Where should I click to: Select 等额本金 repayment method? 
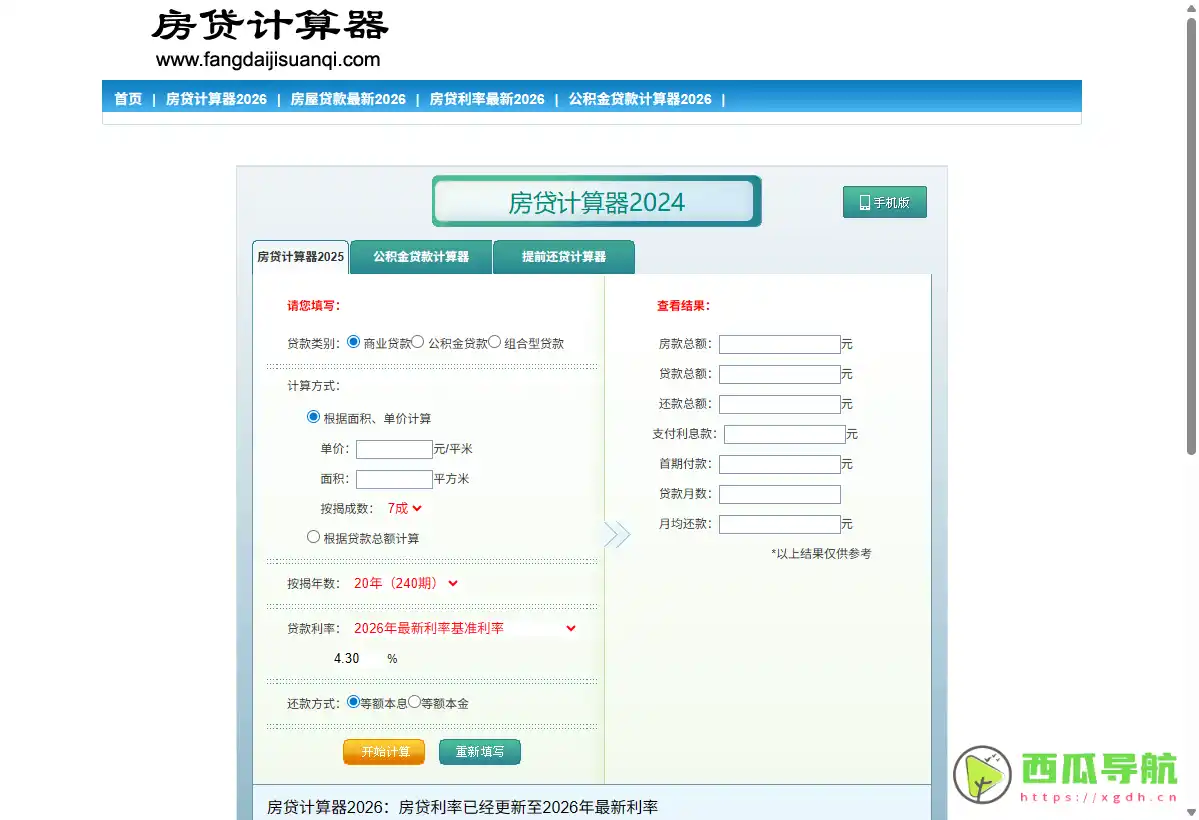[x=414, y=702]
